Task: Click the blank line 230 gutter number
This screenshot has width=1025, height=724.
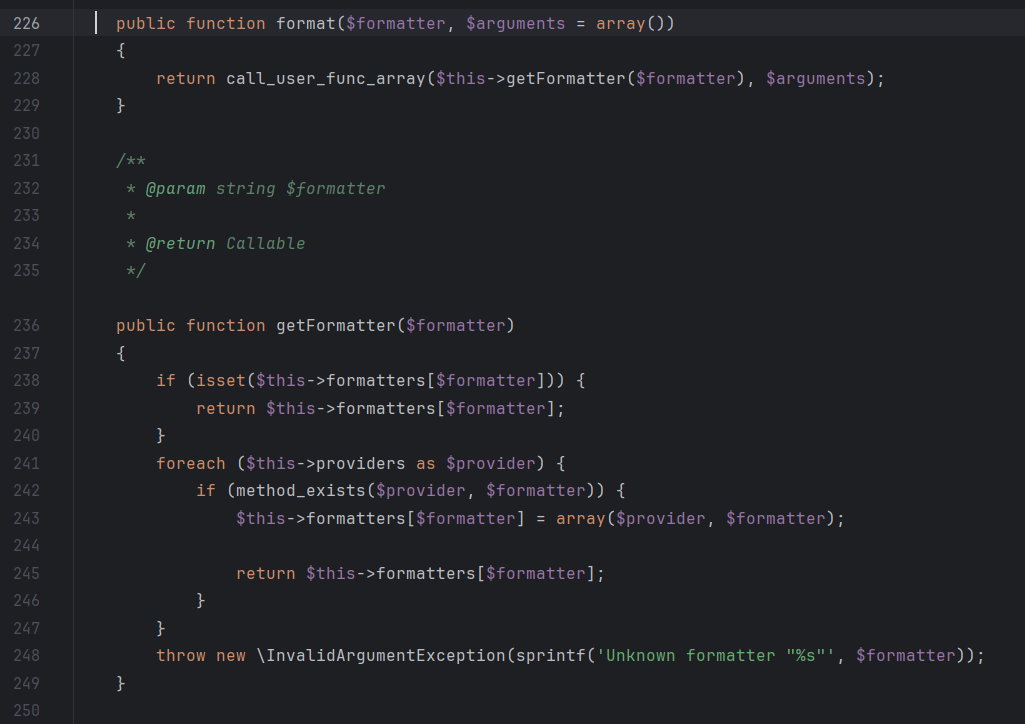Action: click(27, 133)
